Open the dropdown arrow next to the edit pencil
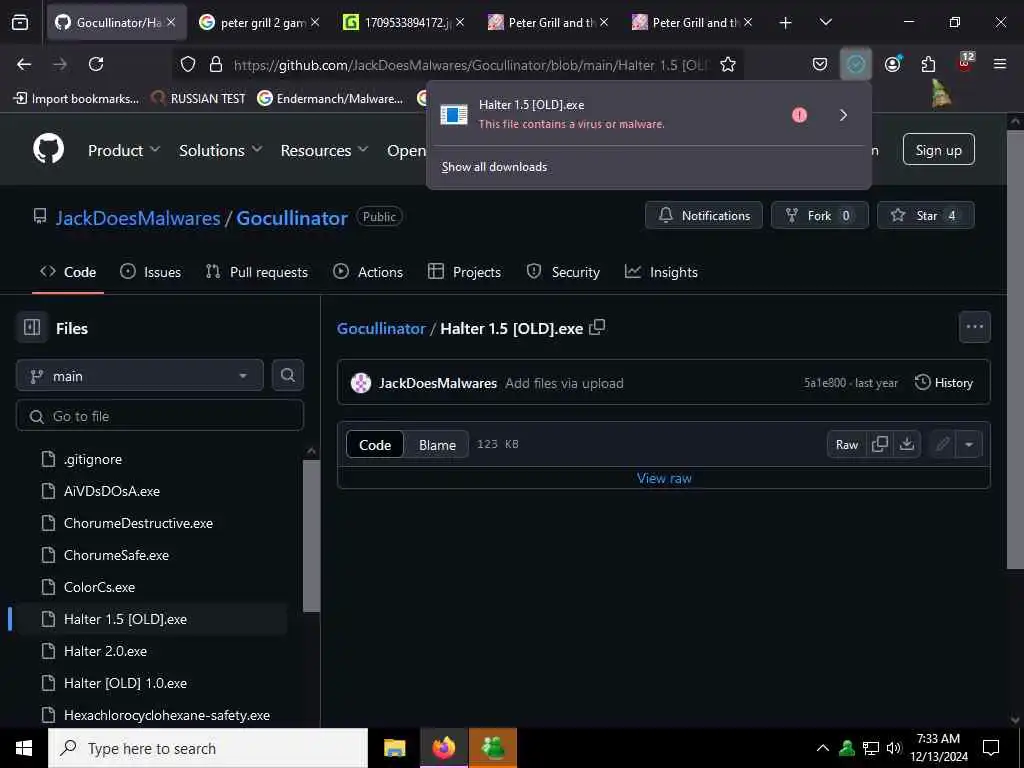Image resolution: width=1024 pixels, height=768 pixels. coord(968,444)
